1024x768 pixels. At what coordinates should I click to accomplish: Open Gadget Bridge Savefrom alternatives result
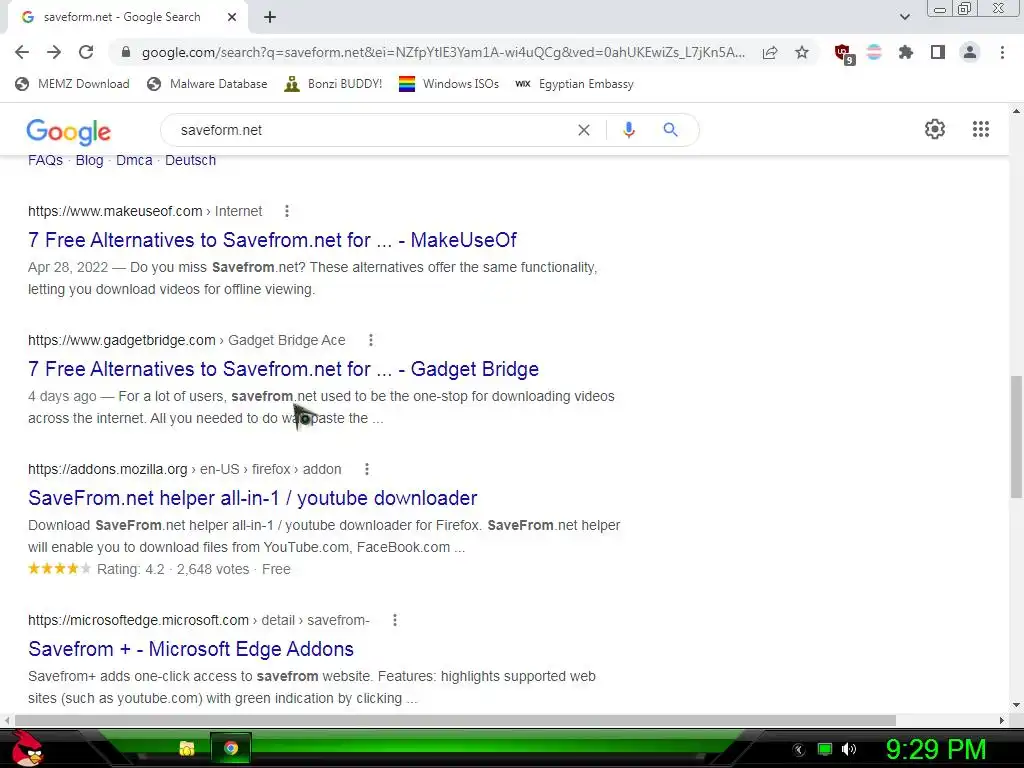pos(283,369)
